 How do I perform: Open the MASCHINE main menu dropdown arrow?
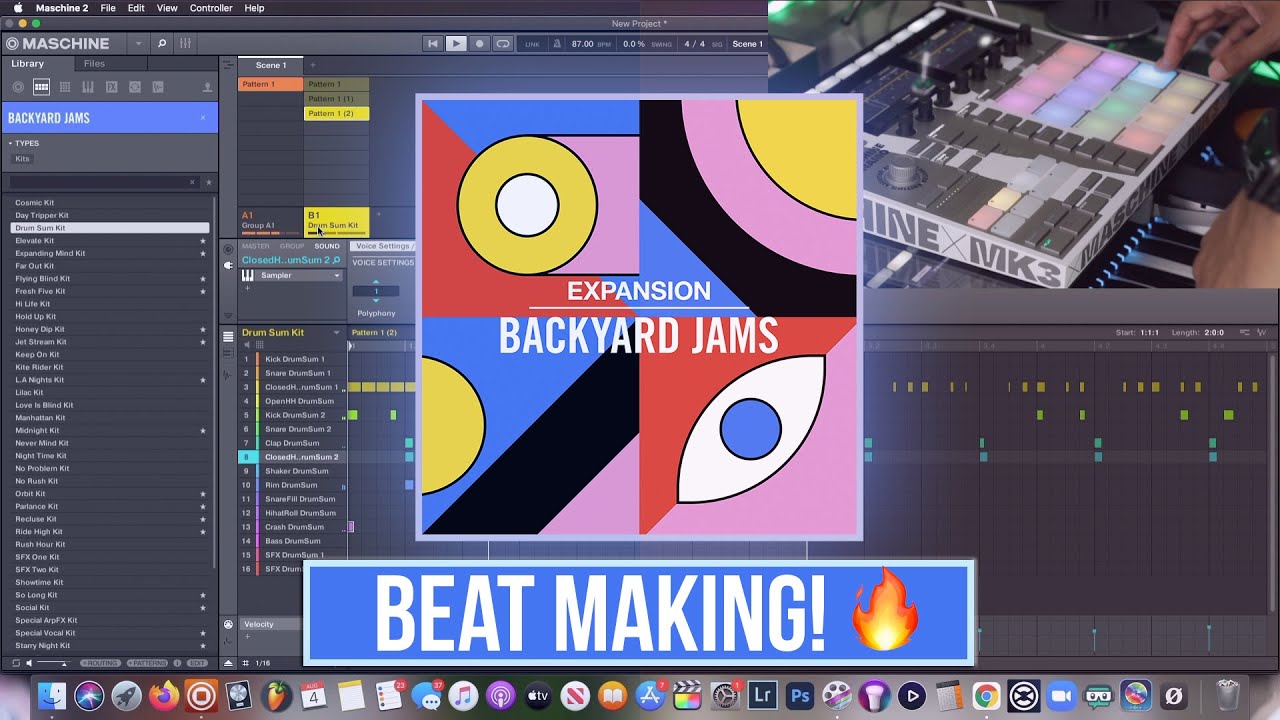point(138,44)
